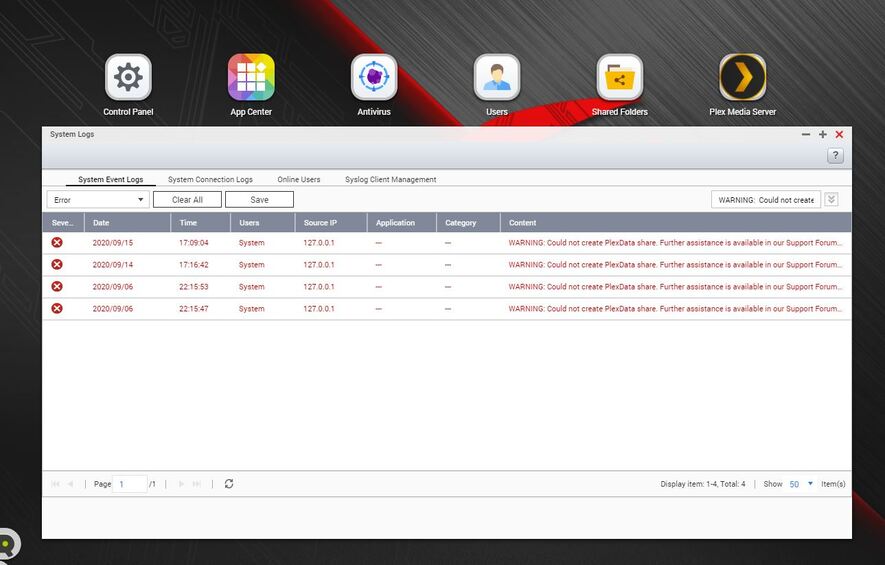885x565 pixels.
Task: Select the 22:15:47 time cell
Action: (194, 309)
